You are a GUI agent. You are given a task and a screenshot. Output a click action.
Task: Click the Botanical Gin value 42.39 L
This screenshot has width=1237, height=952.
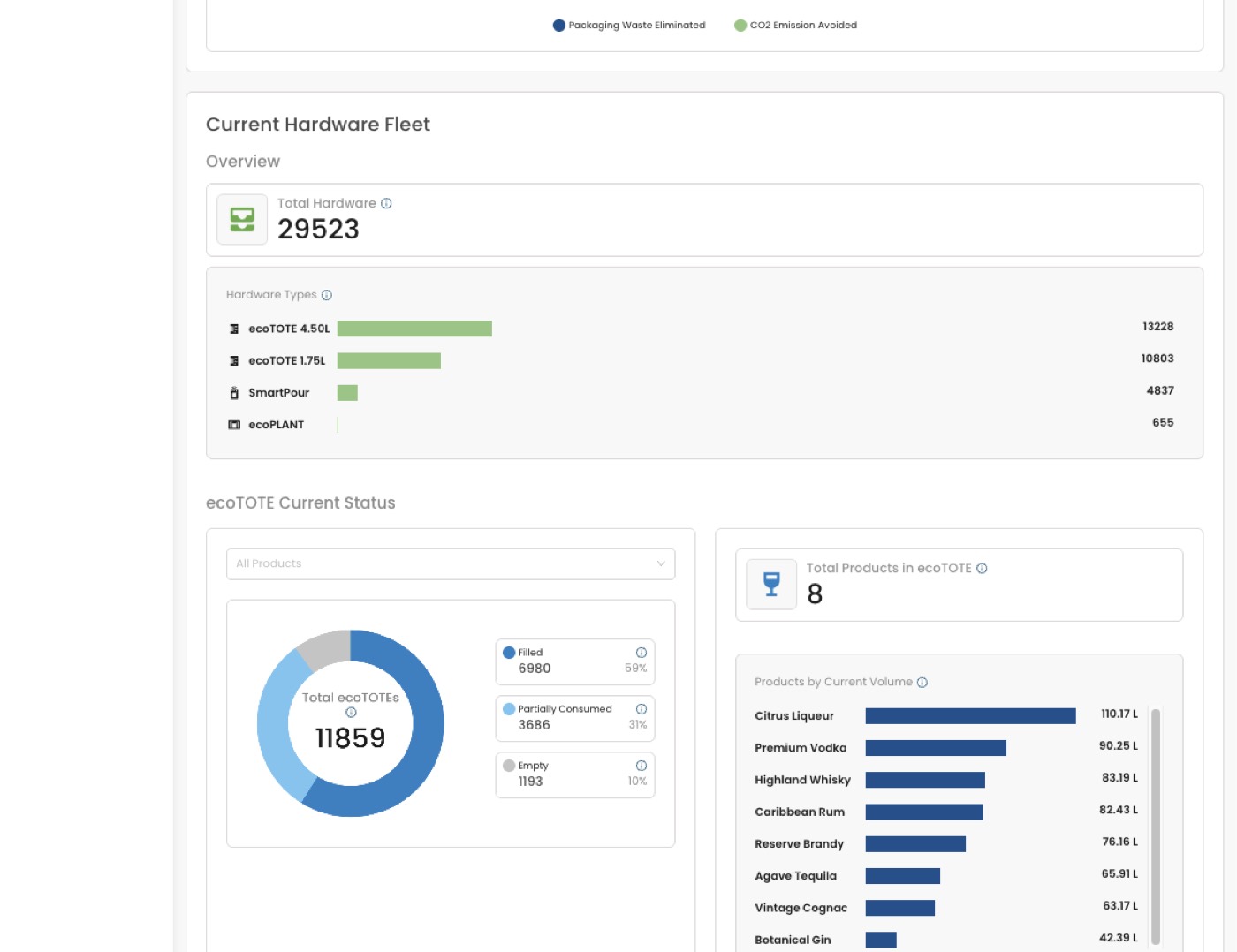pyautogui.click(x=1119, y=938)
